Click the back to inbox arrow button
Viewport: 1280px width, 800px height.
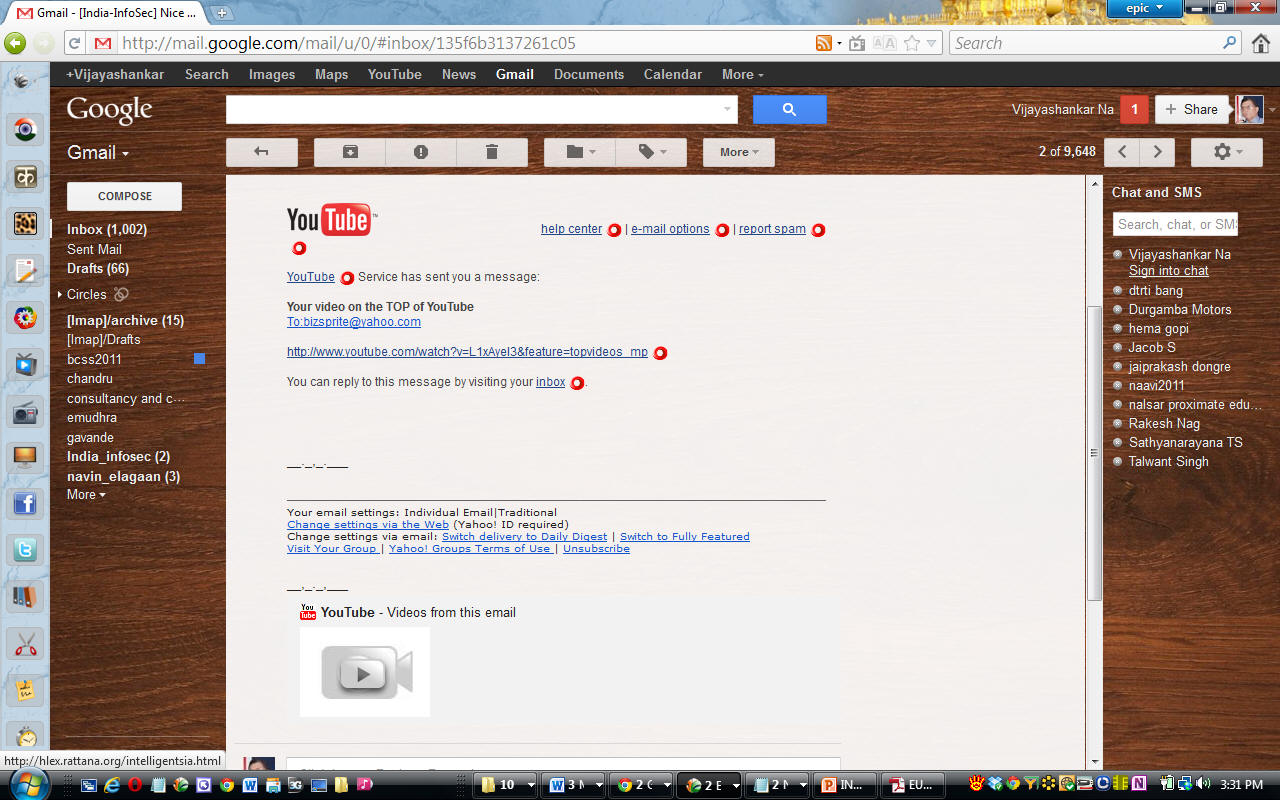tap(262, 152)
